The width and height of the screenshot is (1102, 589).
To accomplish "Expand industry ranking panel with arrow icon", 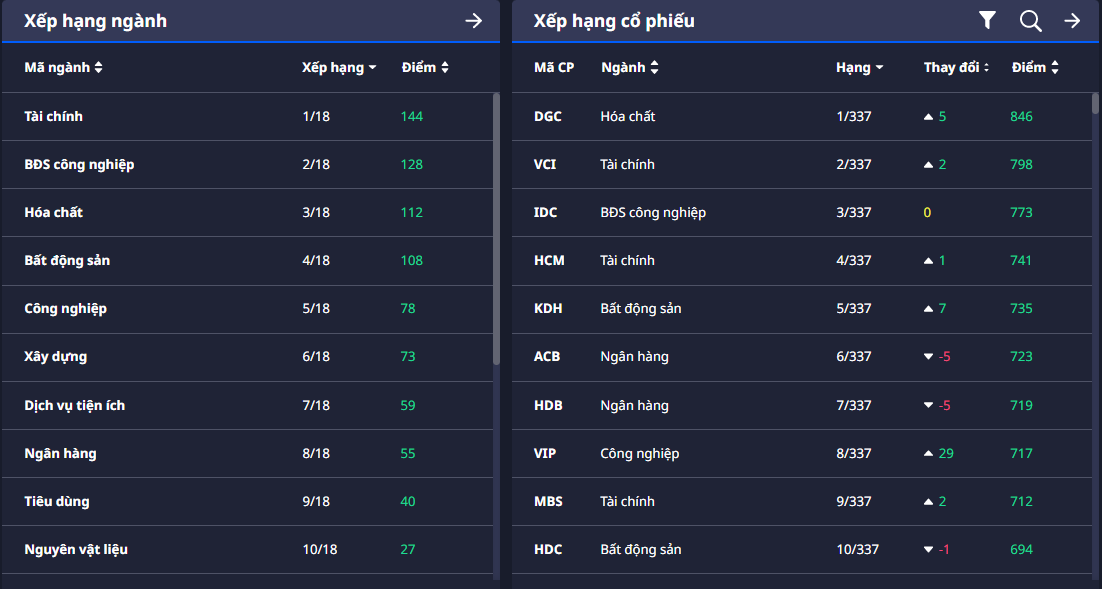I will (474, 21).
